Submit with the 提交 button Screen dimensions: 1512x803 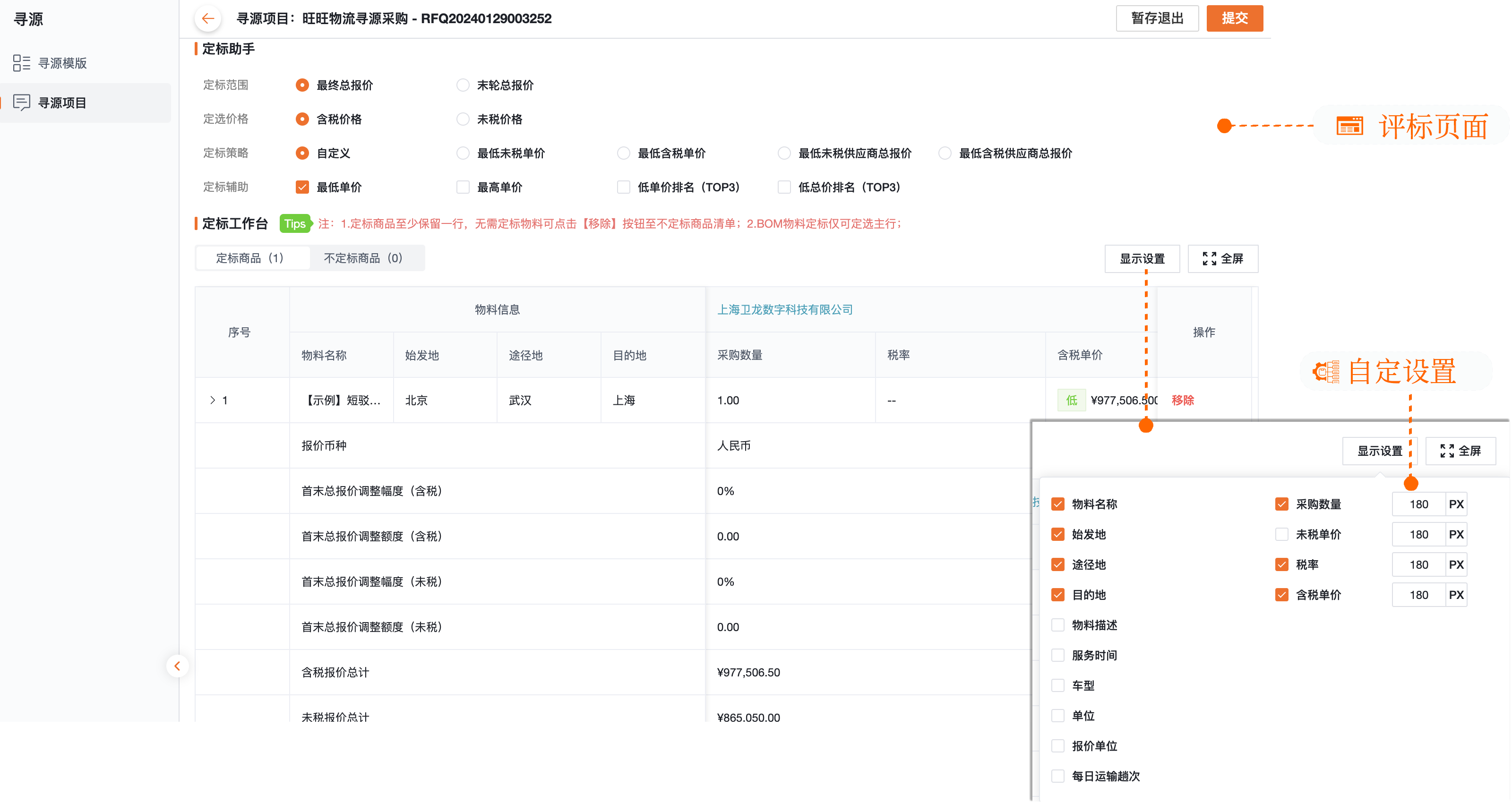[1234, 18]
